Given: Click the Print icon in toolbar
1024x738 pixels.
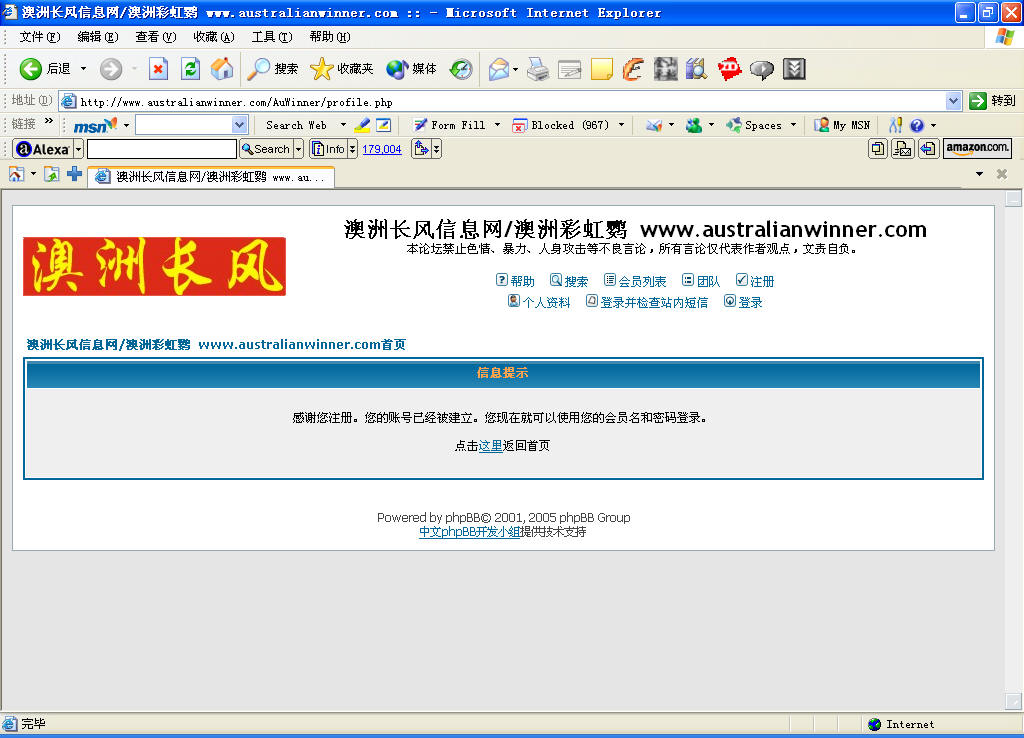Looking at the screenshot, I should coord(537,69).
